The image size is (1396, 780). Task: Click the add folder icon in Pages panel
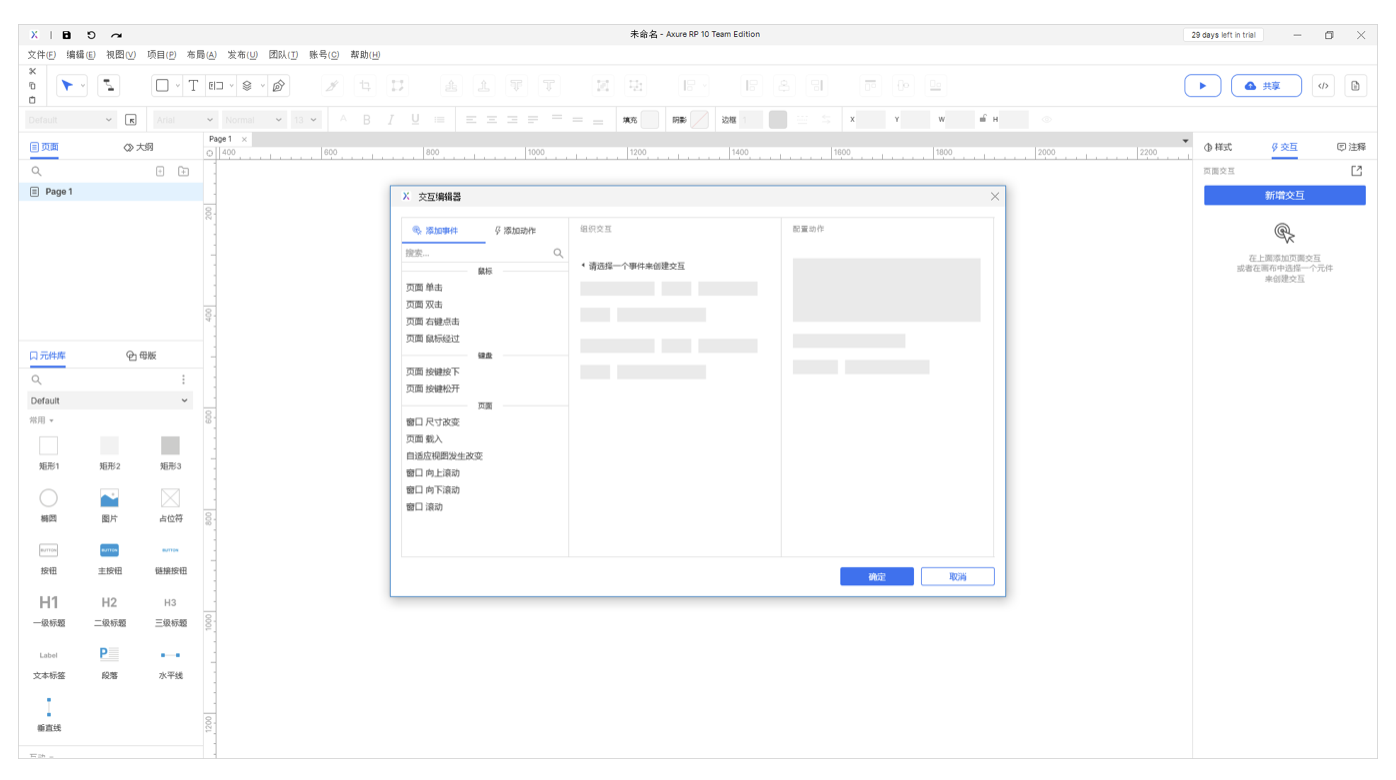click(x=183, y=172)
